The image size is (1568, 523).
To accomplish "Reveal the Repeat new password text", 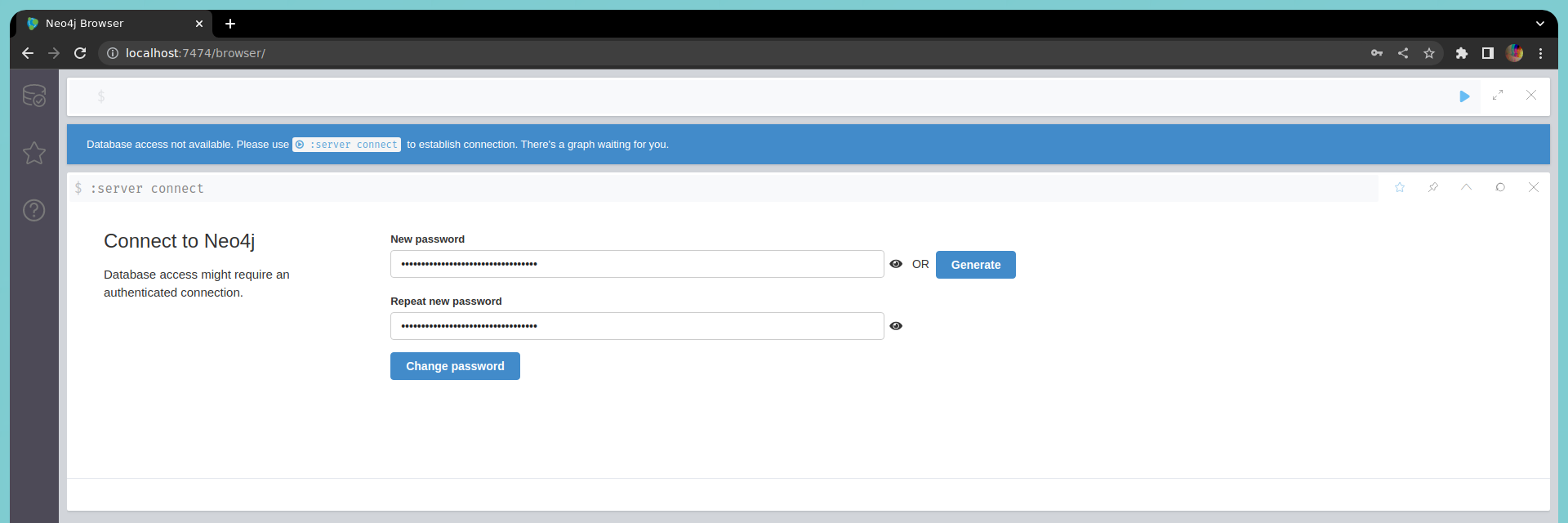I will pos(896,326).
